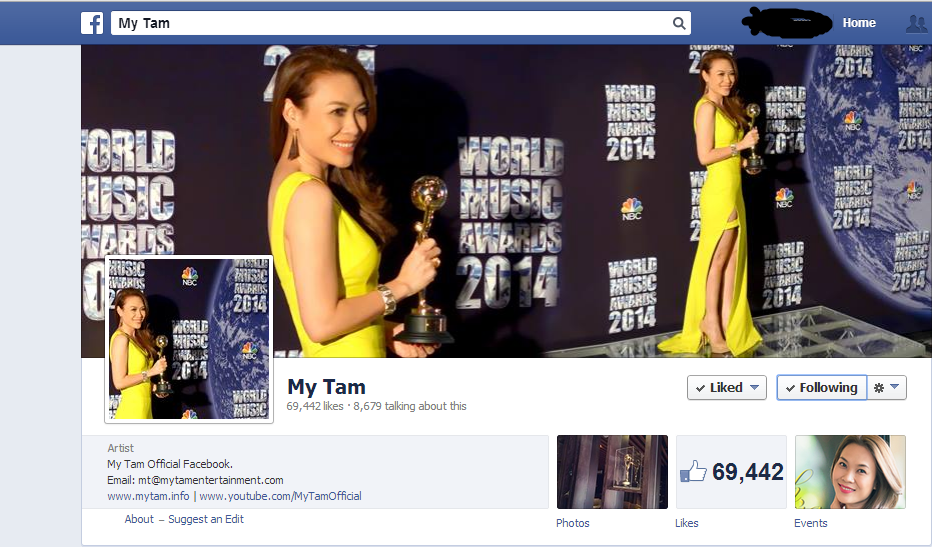This screenshot has width=932, height=547.
Task: Open the cover photo
Action: pyautogui.click(x=506, y=201)
